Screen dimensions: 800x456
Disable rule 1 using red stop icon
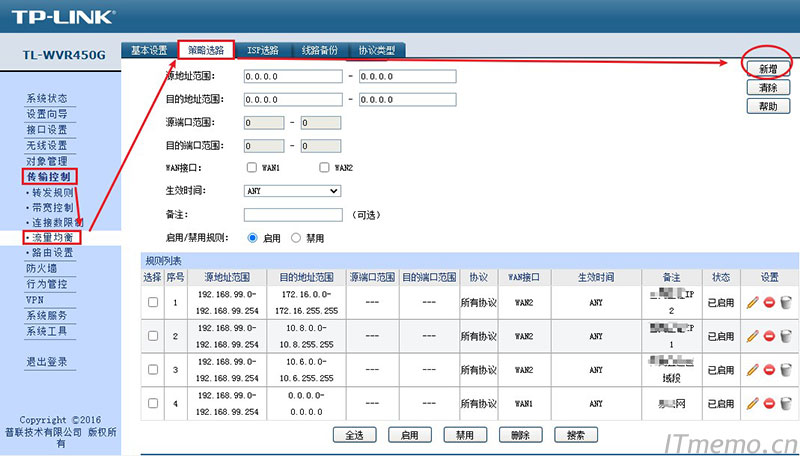[769, 302]
